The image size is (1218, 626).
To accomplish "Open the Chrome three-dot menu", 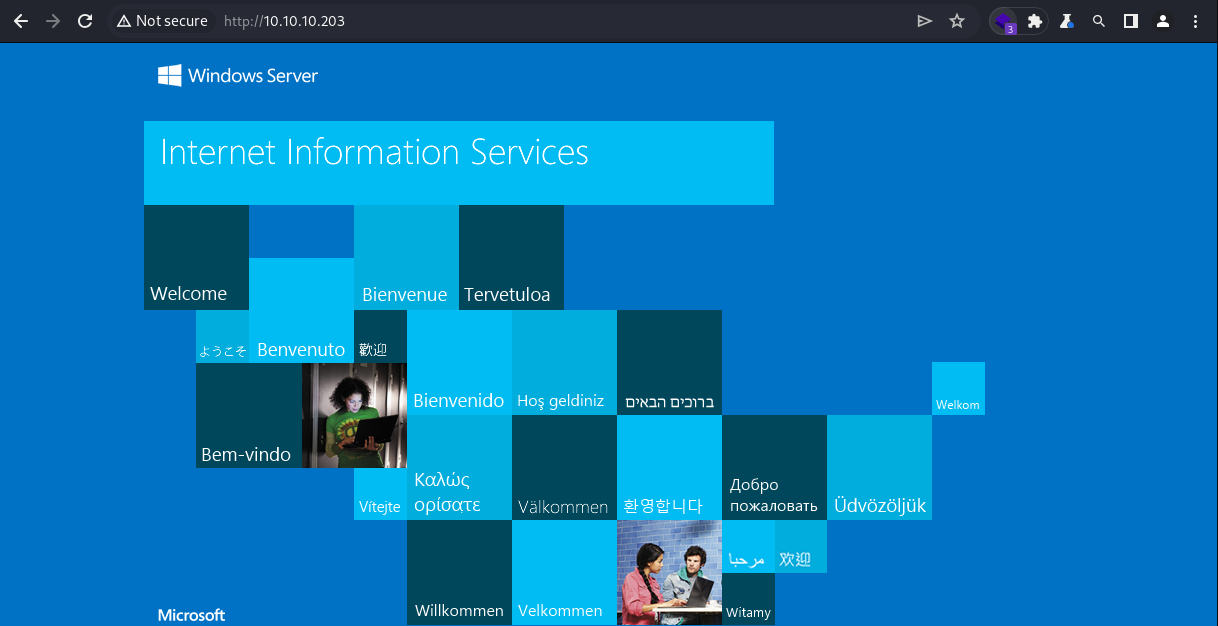I will pos(1195,21).
